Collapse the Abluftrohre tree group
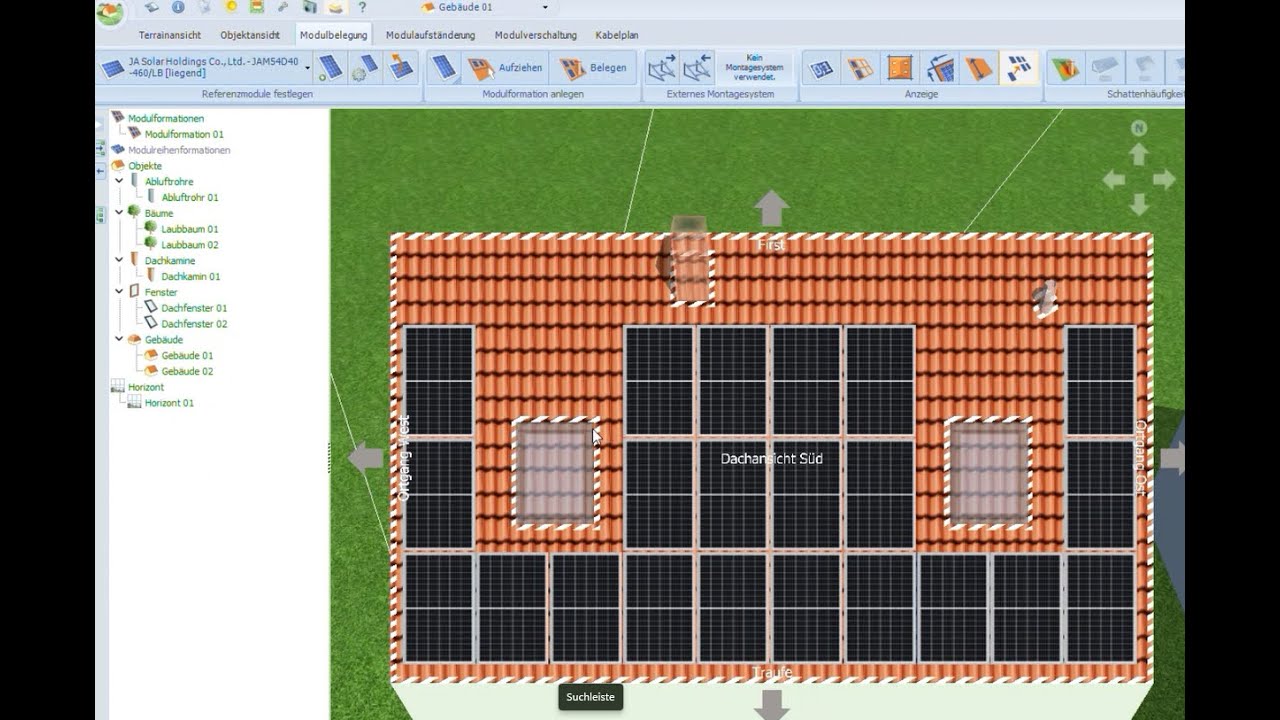1280x720 pixels. tap(120, 181)
